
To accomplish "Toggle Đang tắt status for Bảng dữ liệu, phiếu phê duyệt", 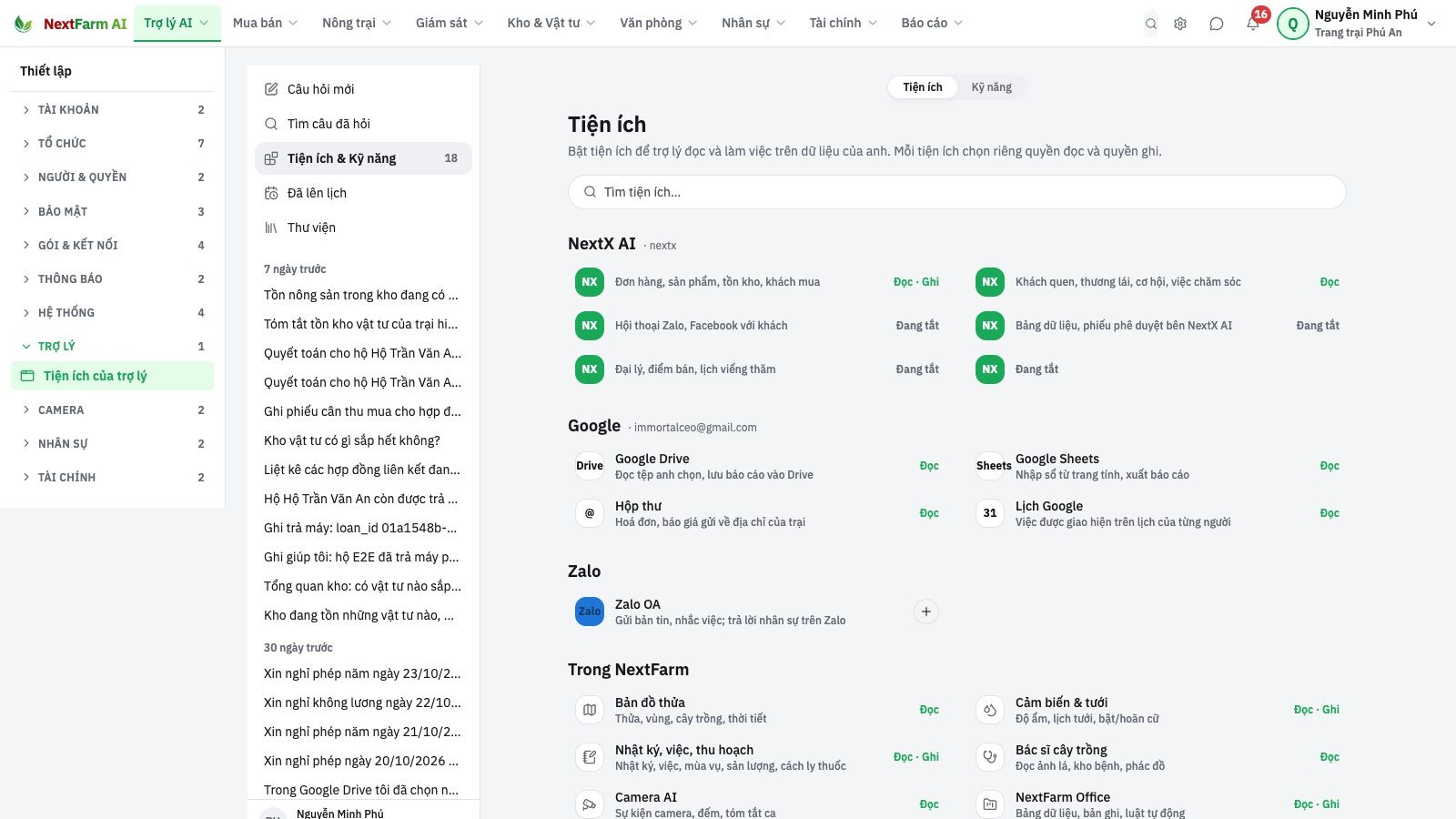I will coord(1318,326).
